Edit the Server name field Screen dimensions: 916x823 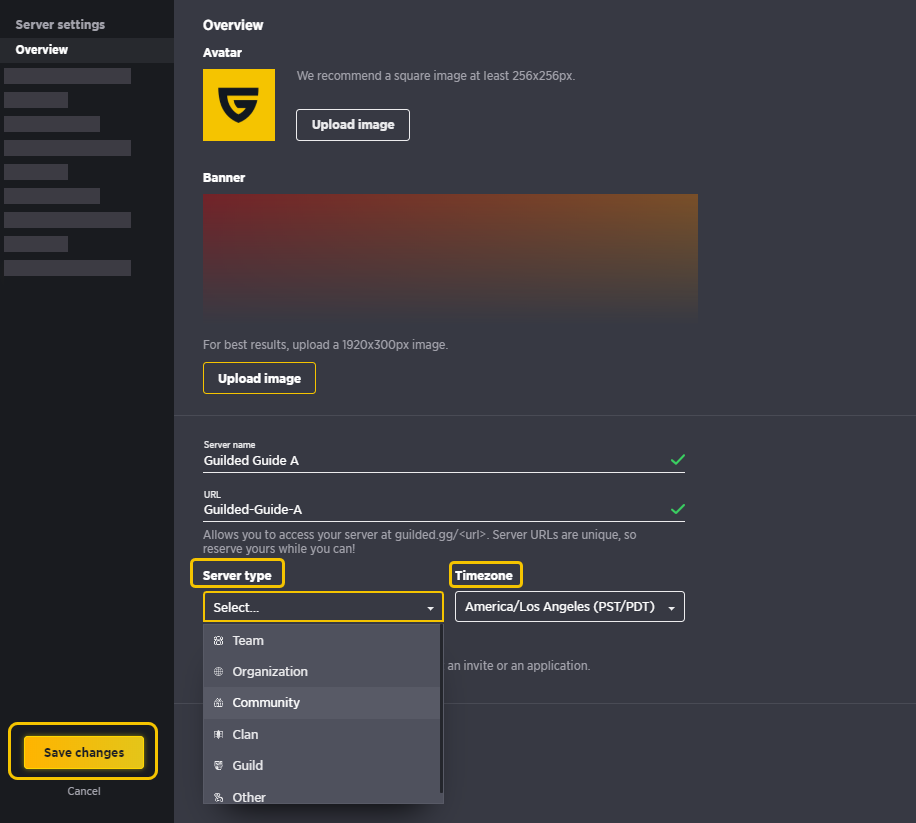[444, 460]
